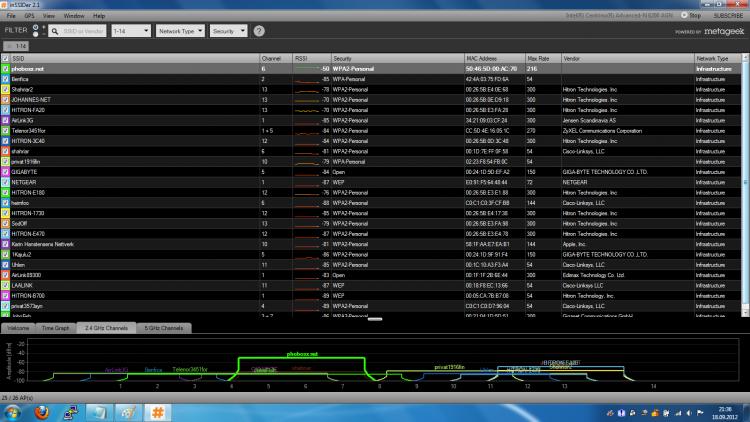Toggle the select-all checkbox in SSID header
The image size is (750, 422).
tap(5, 58)
